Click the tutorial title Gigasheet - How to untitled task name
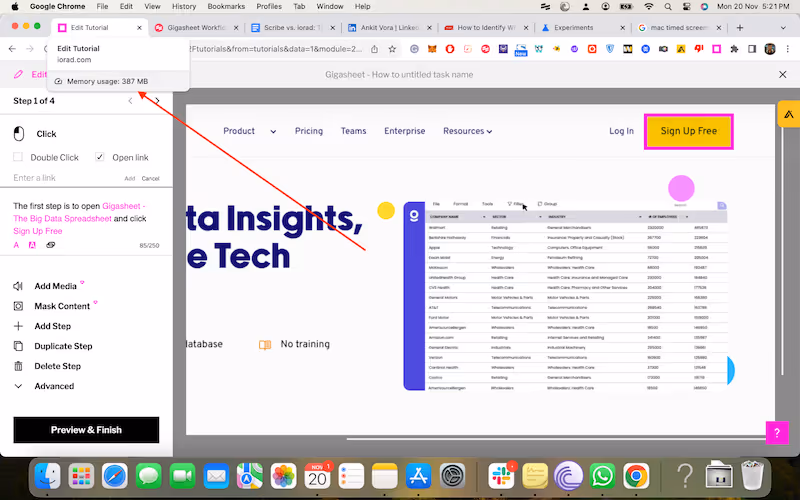The image size is (800, 500). (399, 74)
